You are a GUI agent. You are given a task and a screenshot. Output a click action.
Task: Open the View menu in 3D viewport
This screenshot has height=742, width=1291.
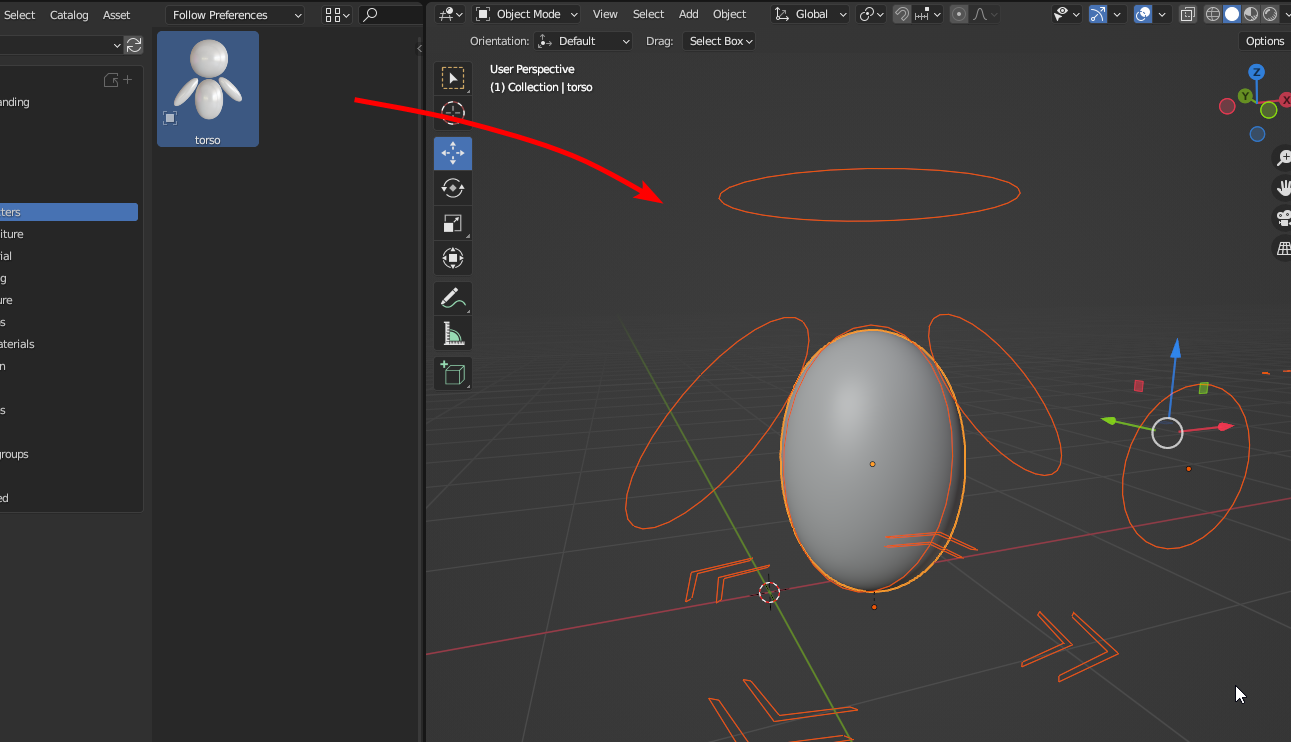(605, 14)
